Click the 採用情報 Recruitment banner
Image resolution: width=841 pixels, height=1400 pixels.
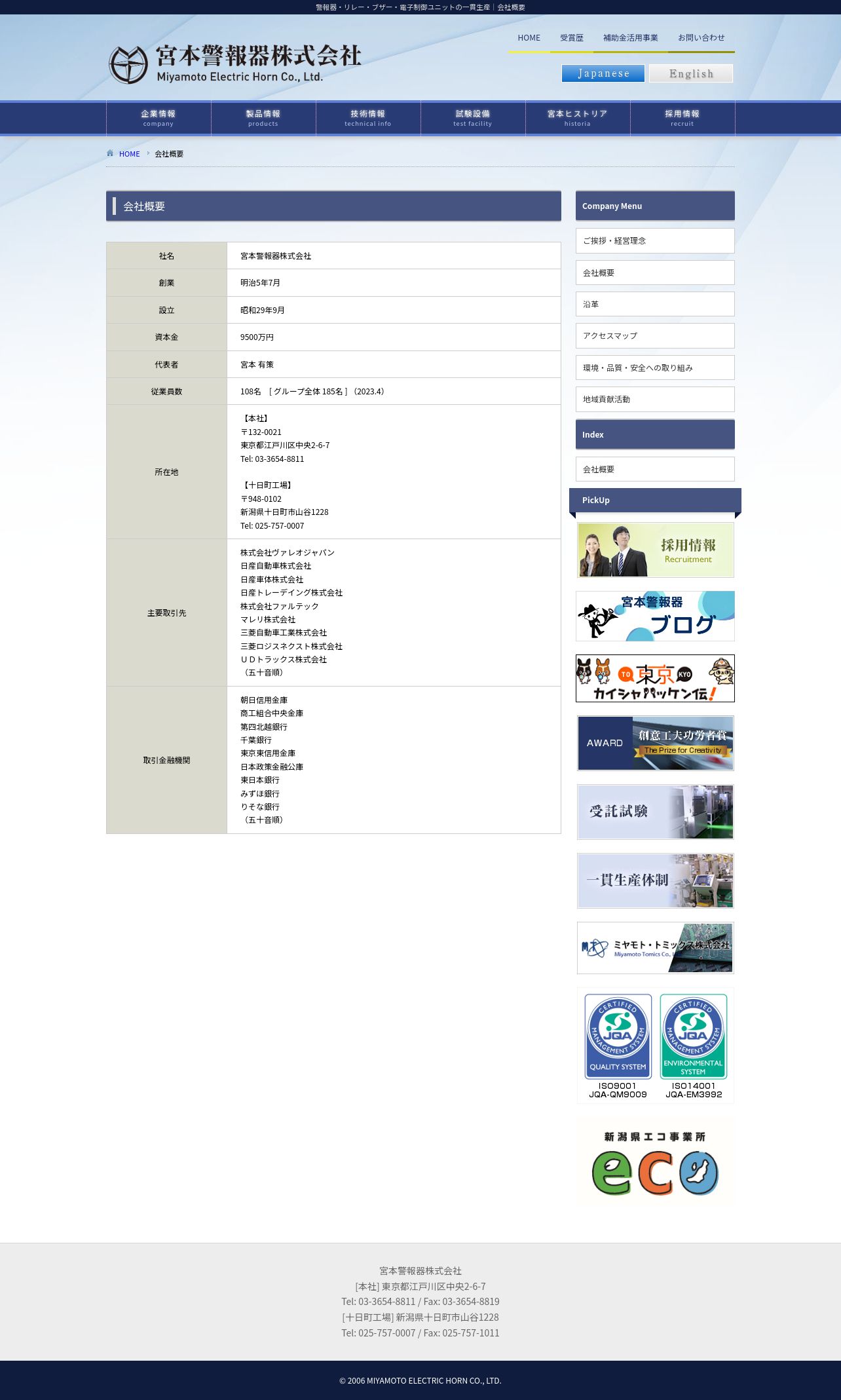pyautogui.click(x=655, y=550)
